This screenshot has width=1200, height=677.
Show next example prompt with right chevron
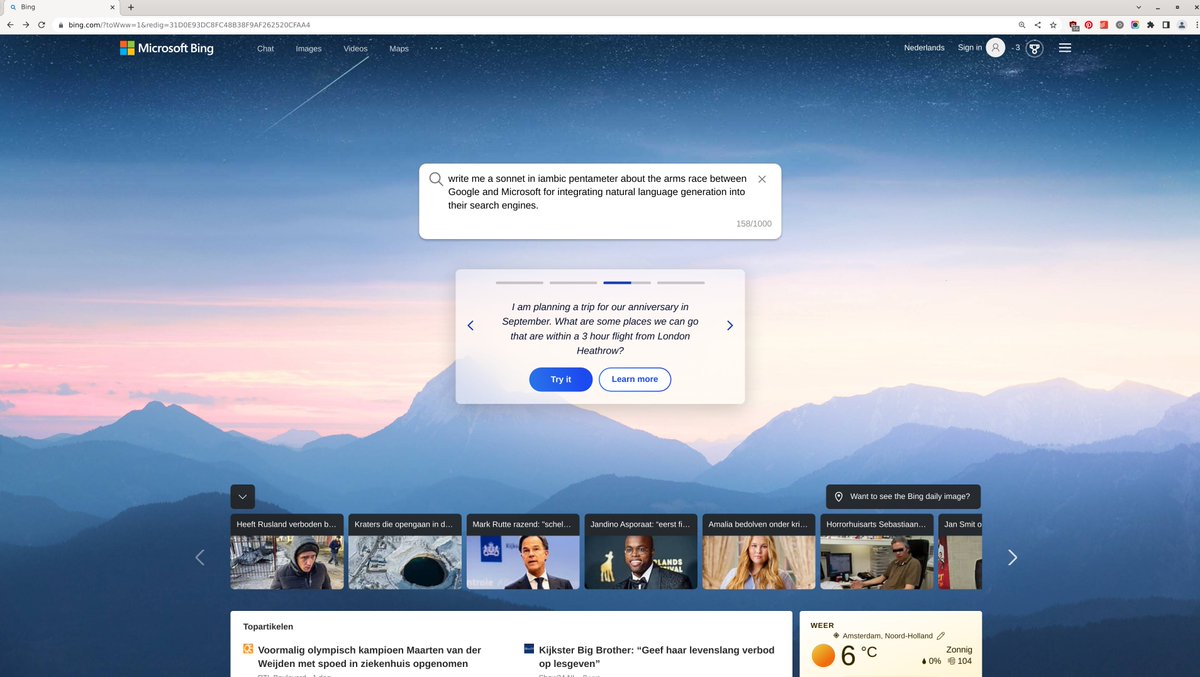click(x=730, y=325)
